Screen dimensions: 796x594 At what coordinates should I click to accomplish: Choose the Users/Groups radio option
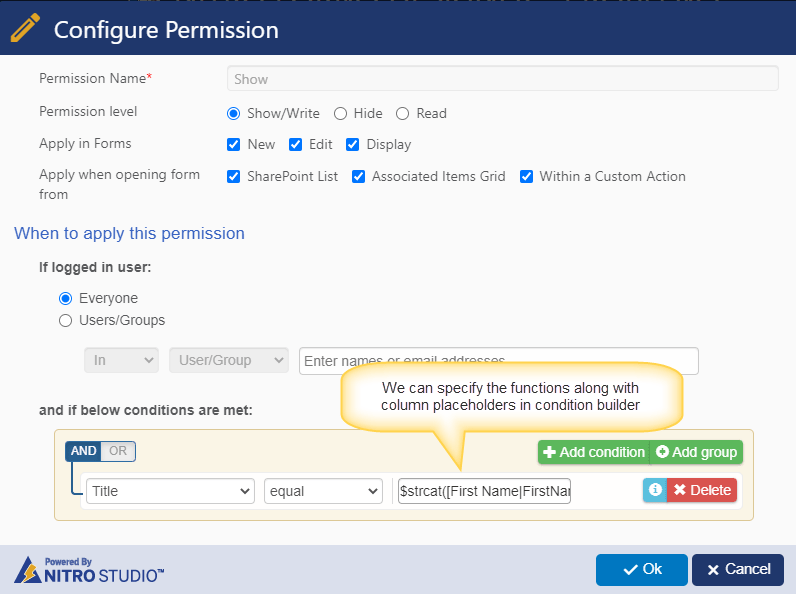65,321
